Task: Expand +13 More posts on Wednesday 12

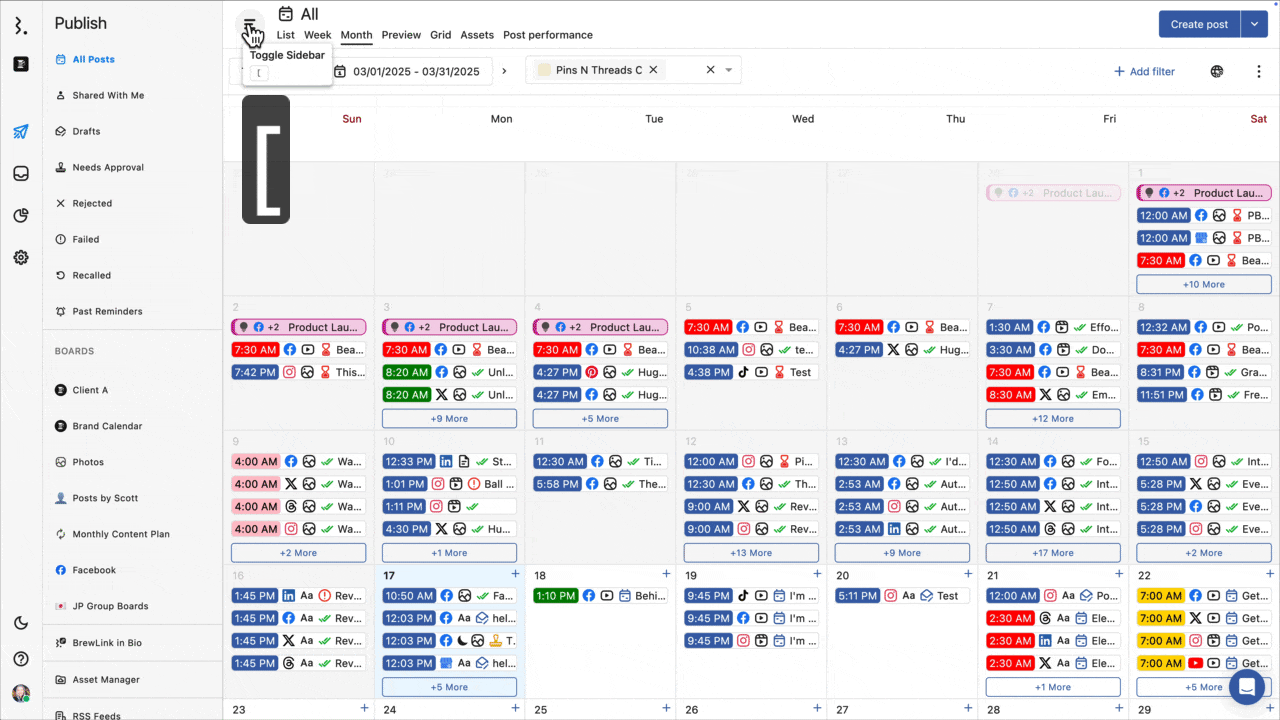Action: 751,553
